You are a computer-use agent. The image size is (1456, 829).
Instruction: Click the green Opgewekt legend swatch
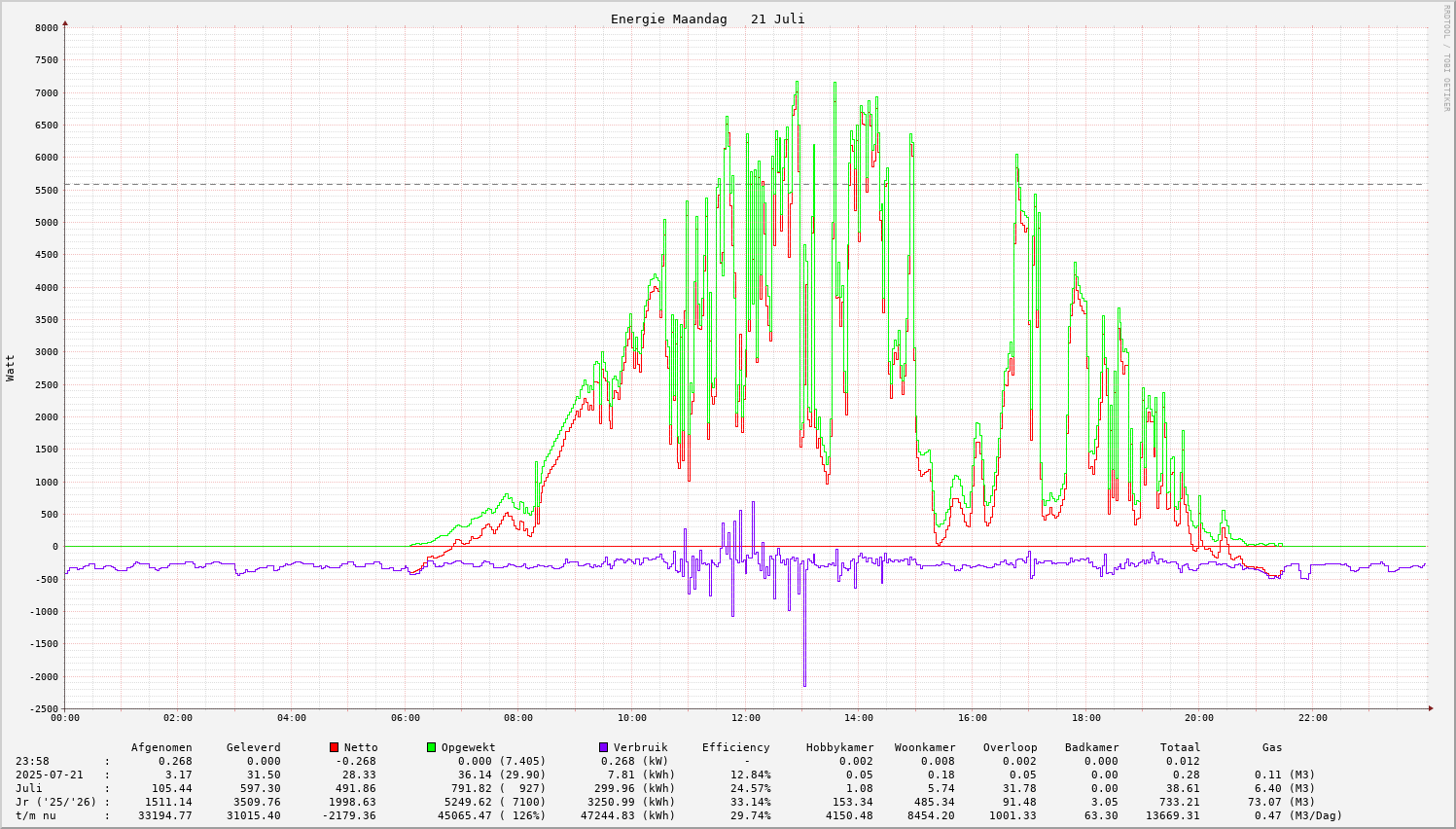click(432, 747)
